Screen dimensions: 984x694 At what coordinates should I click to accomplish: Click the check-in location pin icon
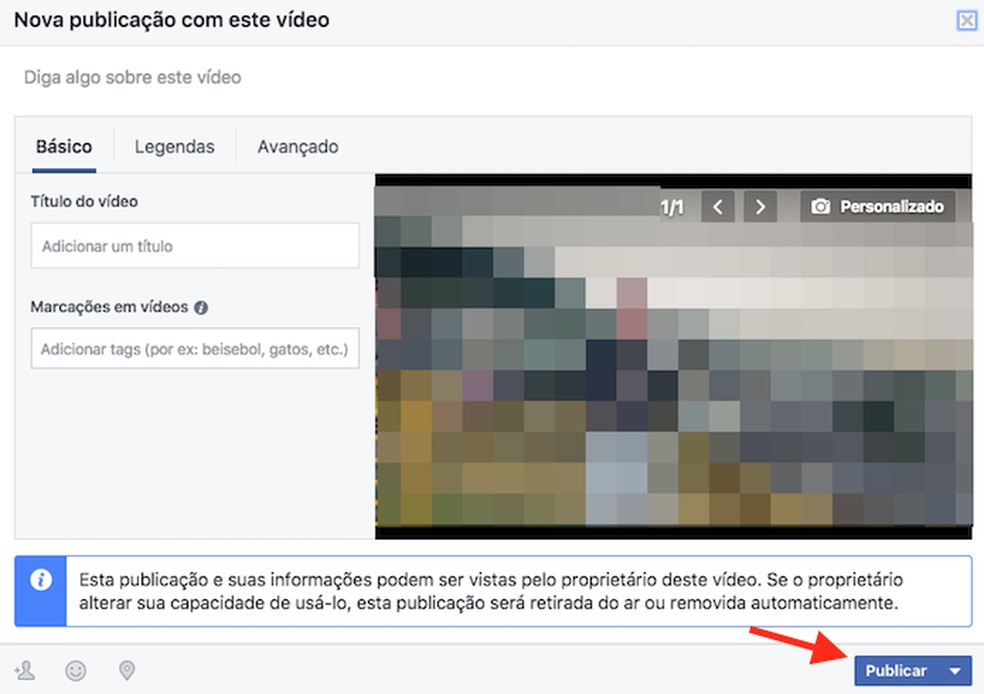[126, 671]
